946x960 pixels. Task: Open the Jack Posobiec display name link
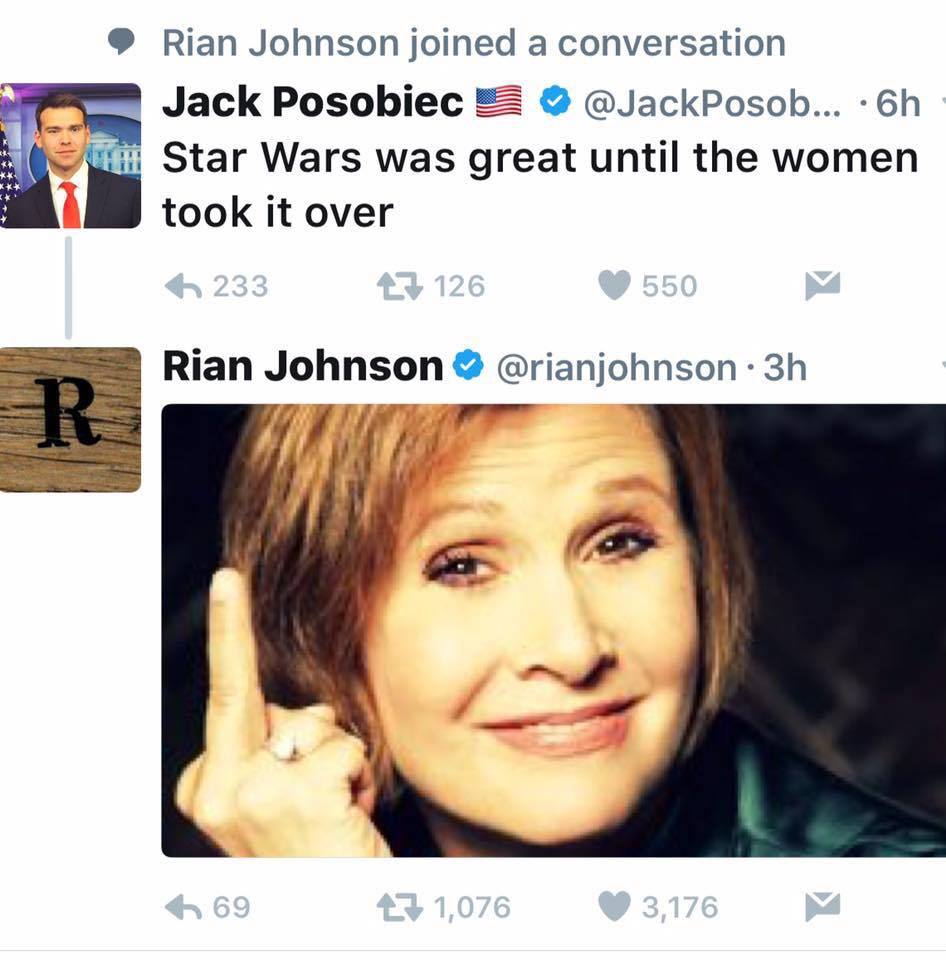(312, 102)
